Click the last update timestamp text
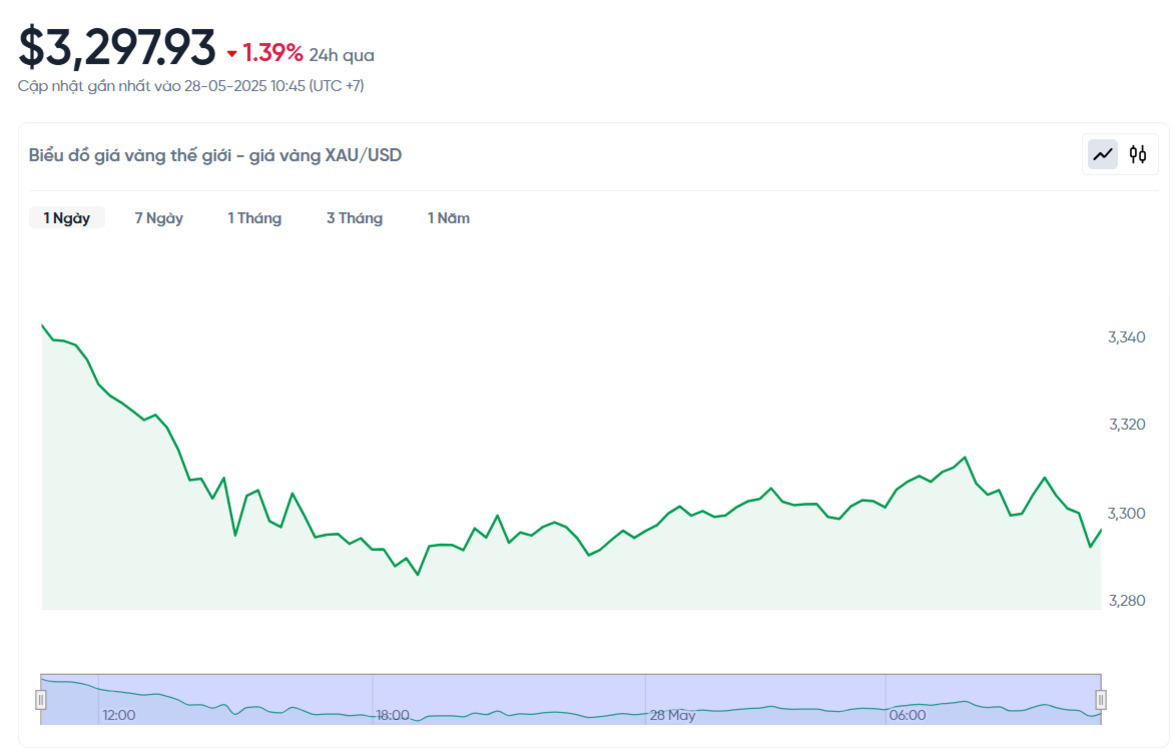1173x750 pixels. (x=191, y=86)
